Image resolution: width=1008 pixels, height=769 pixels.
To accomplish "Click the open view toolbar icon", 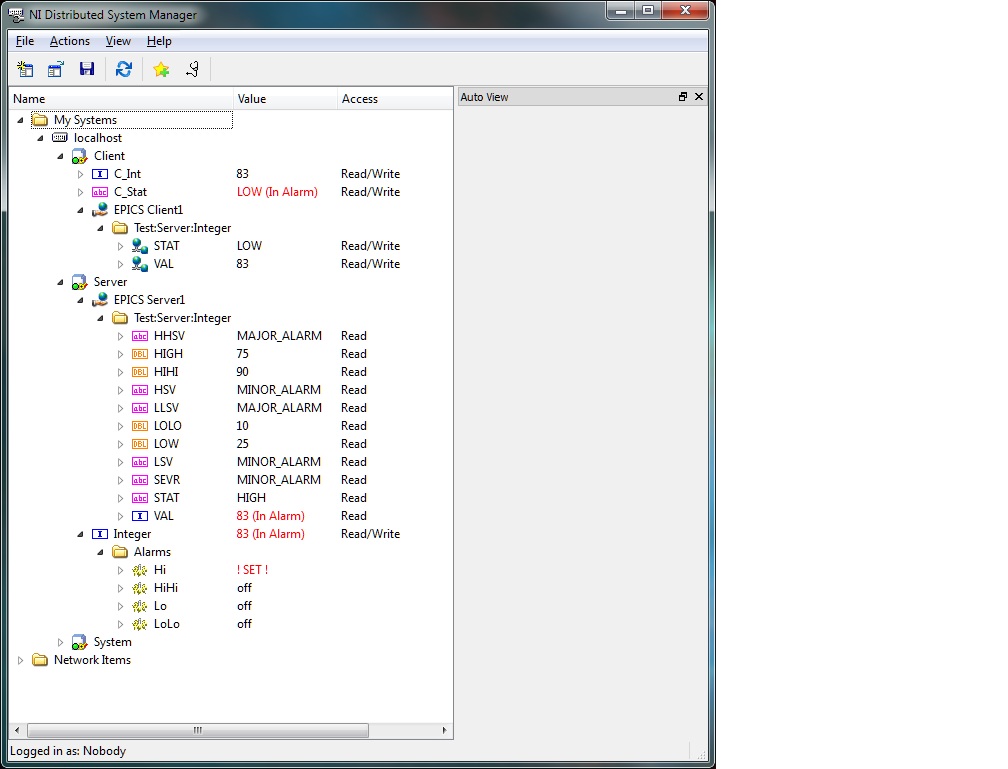I will tap(56, 69).
